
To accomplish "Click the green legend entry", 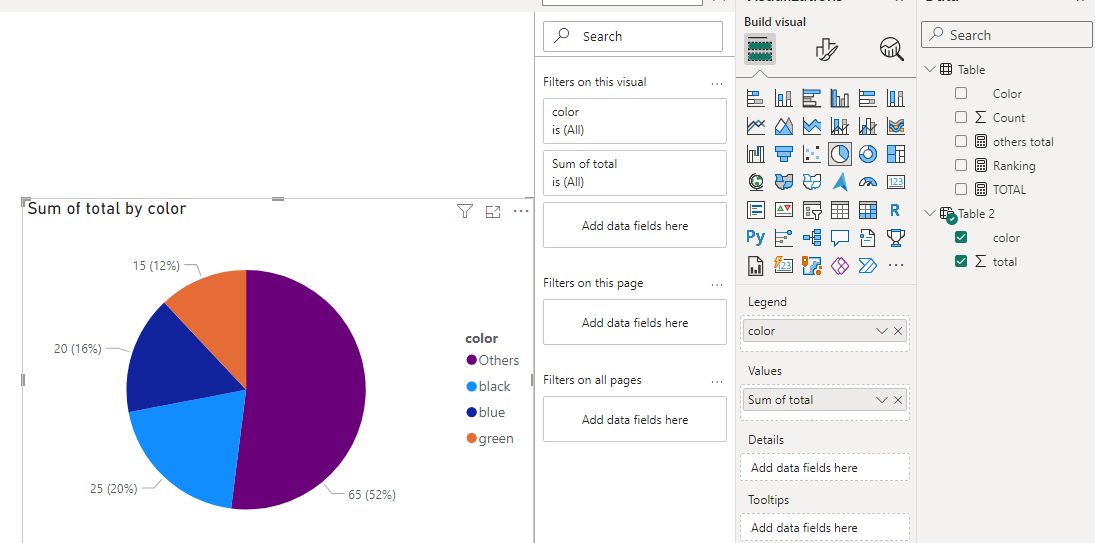I will click(490, 438).
